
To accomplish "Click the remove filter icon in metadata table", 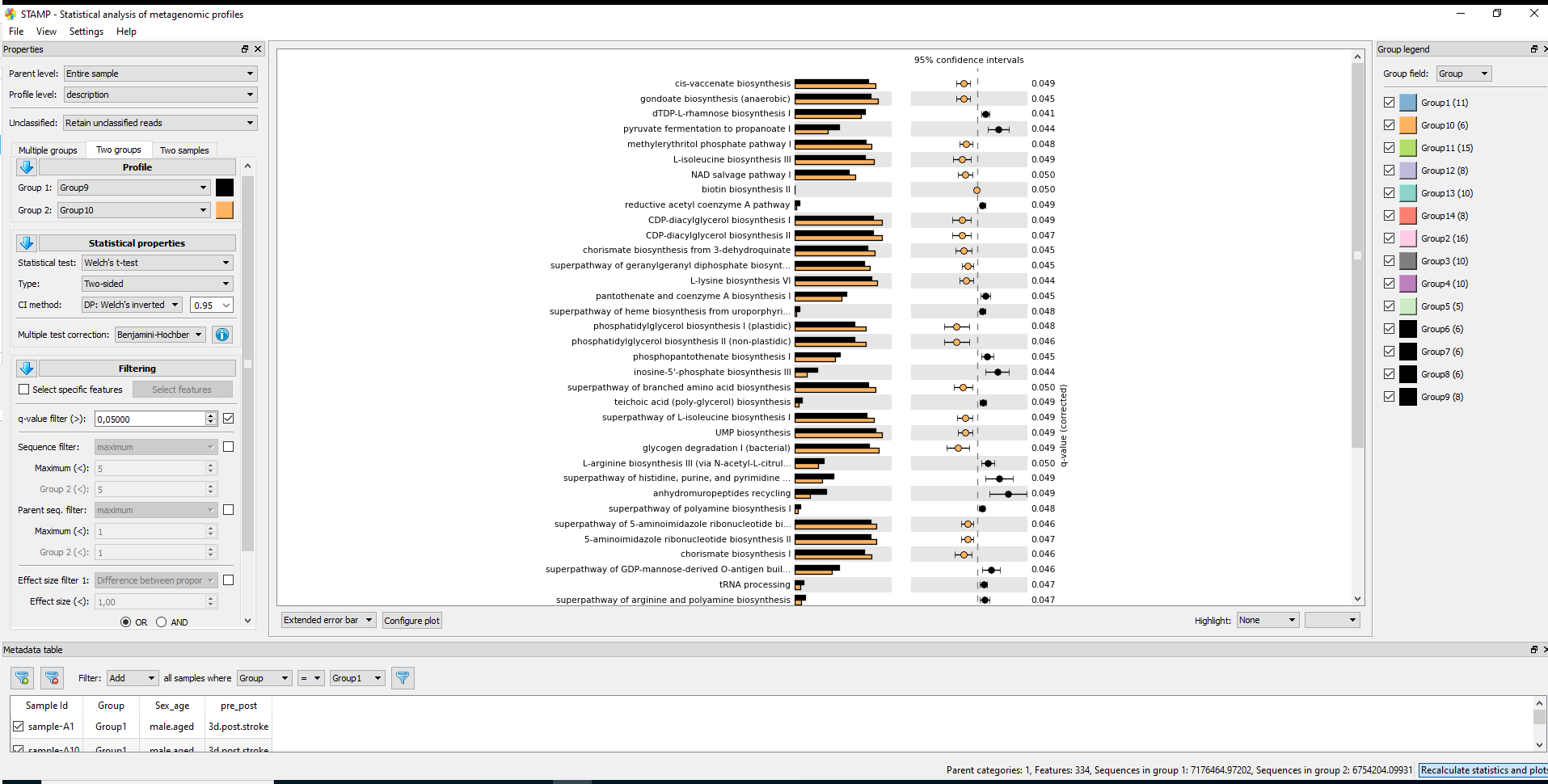I will (x=51, y=678).
